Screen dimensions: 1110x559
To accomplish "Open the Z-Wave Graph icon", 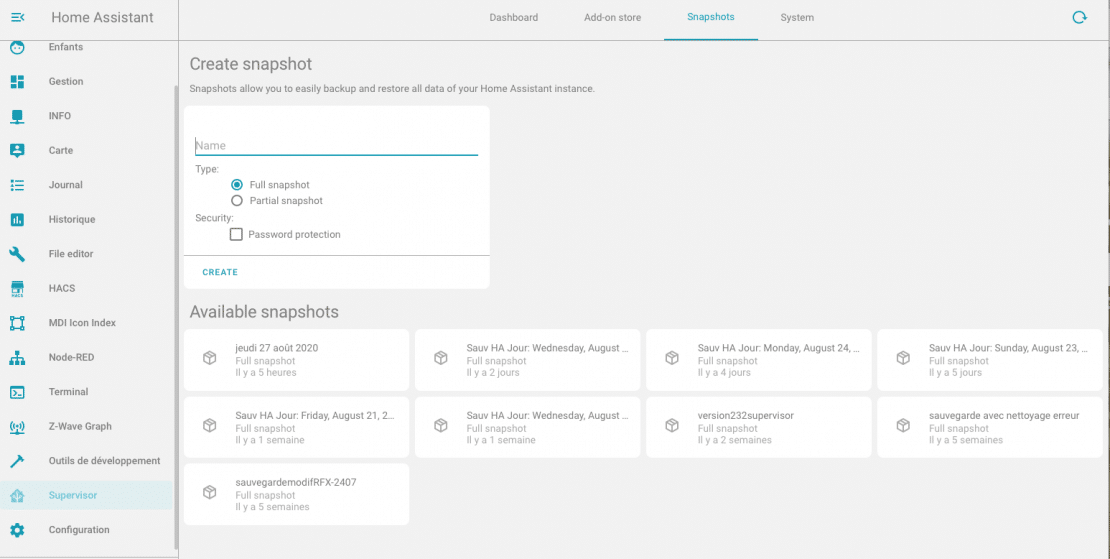I will tap(17, 427).
